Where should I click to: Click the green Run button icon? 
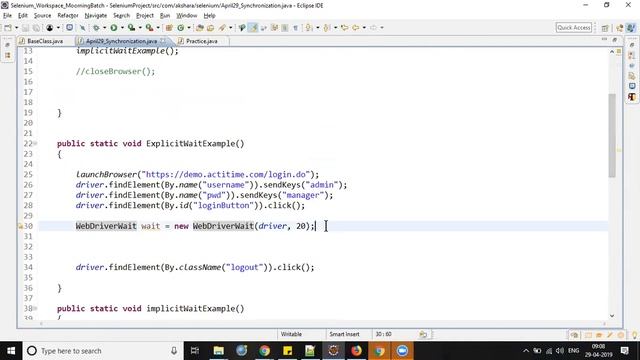113,28
